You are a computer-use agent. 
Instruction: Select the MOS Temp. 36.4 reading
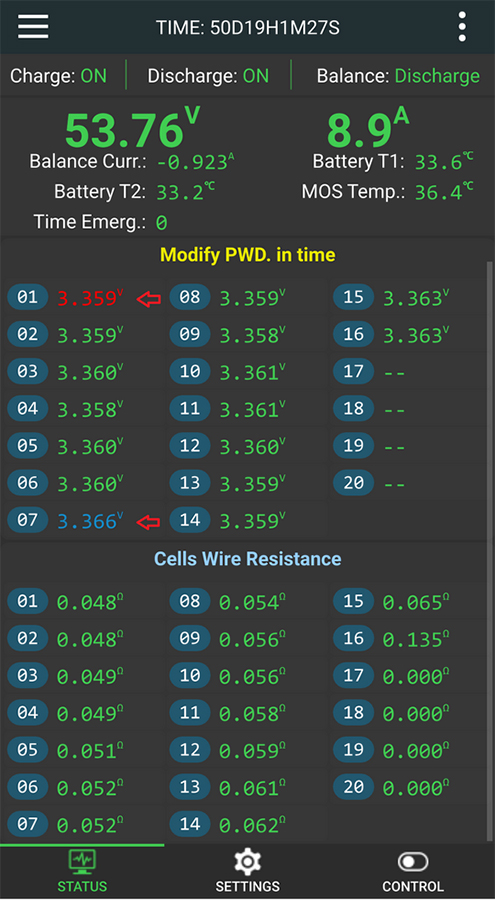pos(388,192)
